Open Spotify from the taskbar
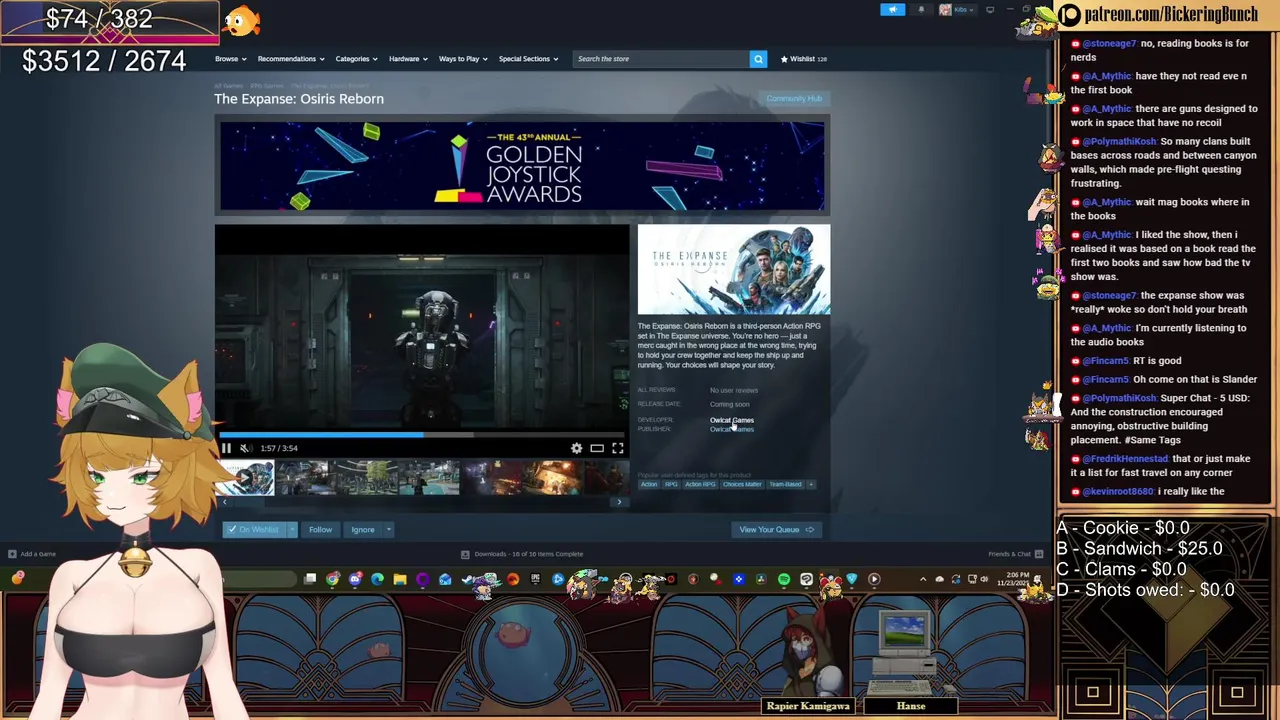 pos(783,579)
